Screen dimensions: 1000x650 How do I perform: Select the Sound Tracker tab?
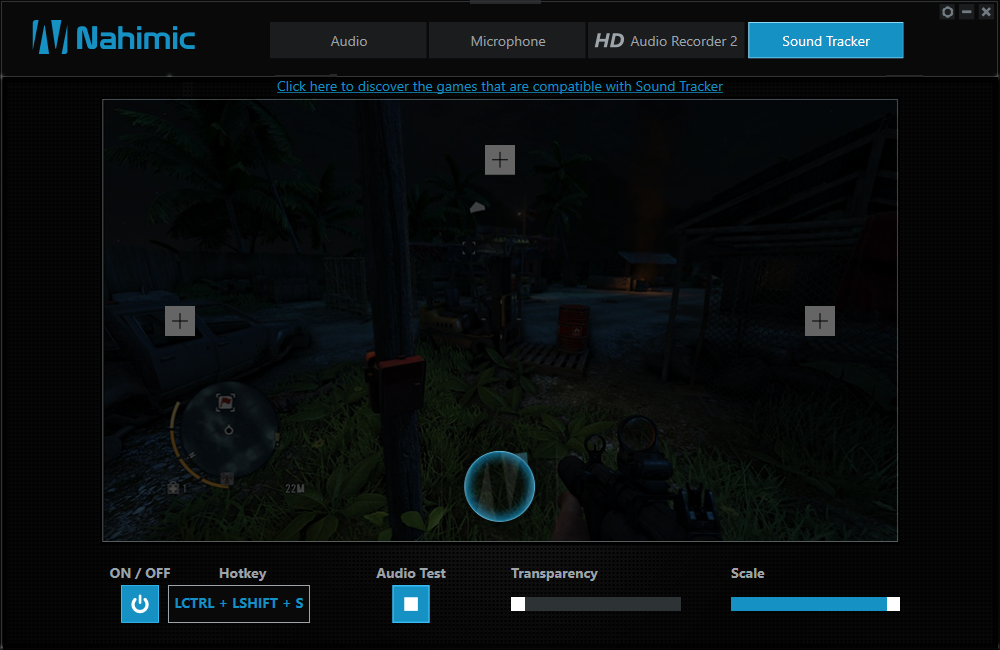point(826,41)
